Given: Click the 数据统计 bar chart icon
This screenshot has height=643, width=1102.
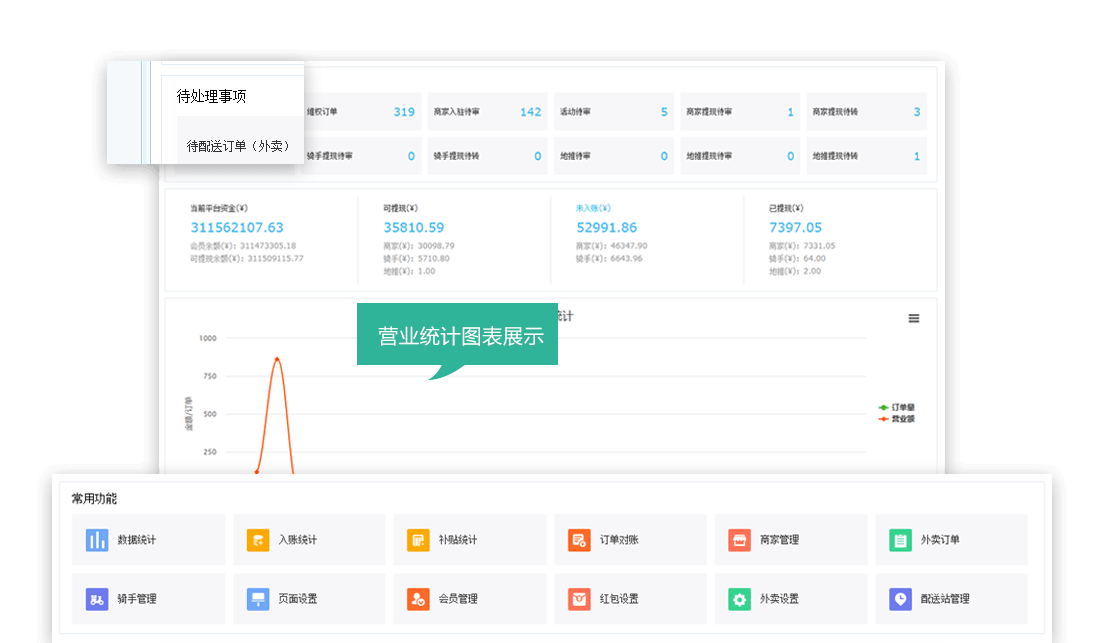Looking at the screenshot, I should tap(97, 540).
